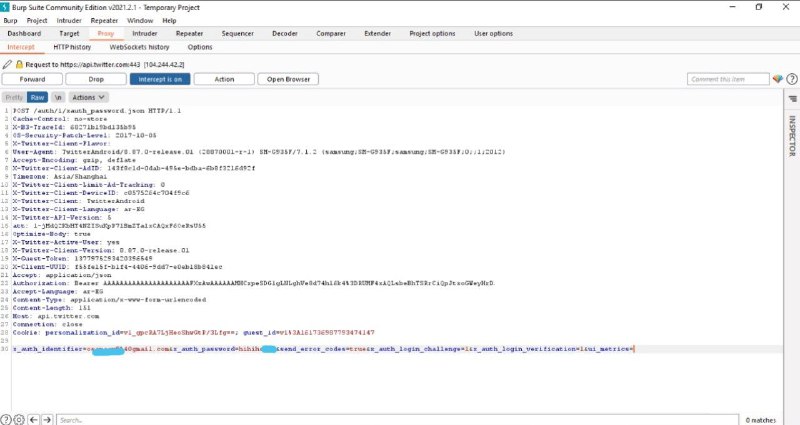Click in the Comment this item field

pyautogui.click(x=728, y=79)
